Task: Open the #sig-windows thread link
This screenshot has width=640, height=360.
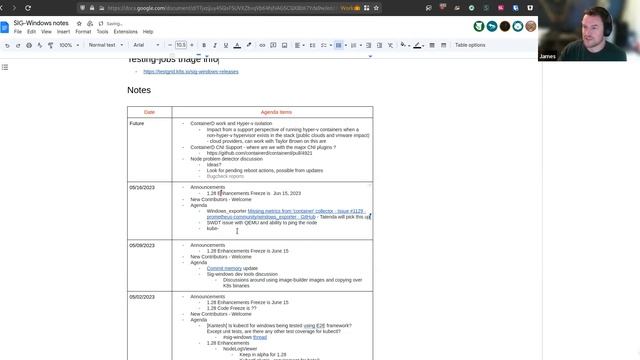Action: pos(260,338)
